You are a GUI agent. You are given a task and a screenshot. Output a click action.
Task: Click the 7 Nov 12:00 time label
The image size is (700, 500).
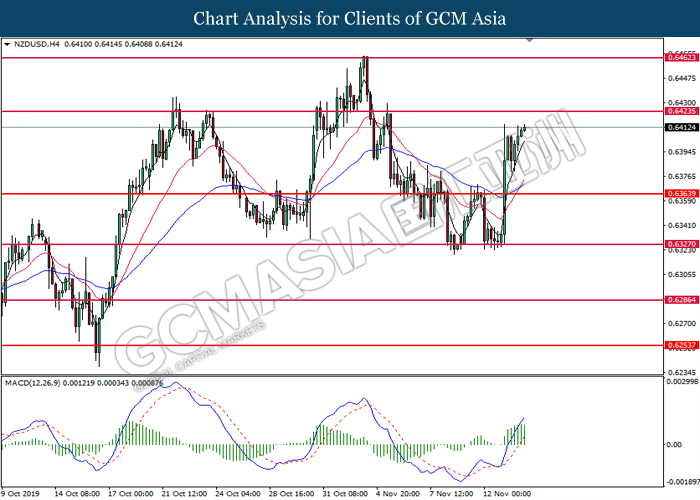452,494
